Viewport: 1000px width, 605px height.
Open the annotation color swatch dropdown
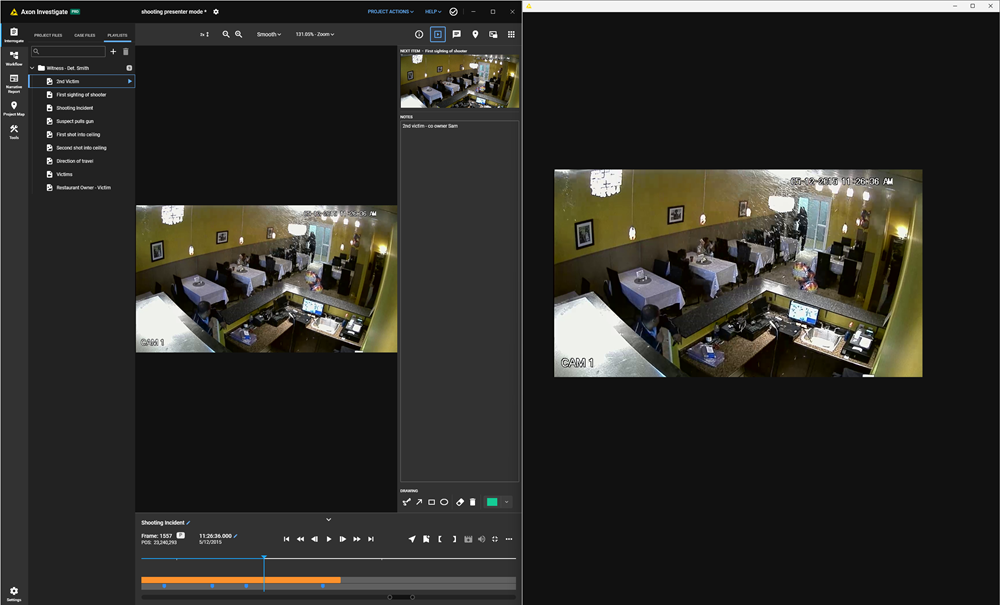coord(506,502)
